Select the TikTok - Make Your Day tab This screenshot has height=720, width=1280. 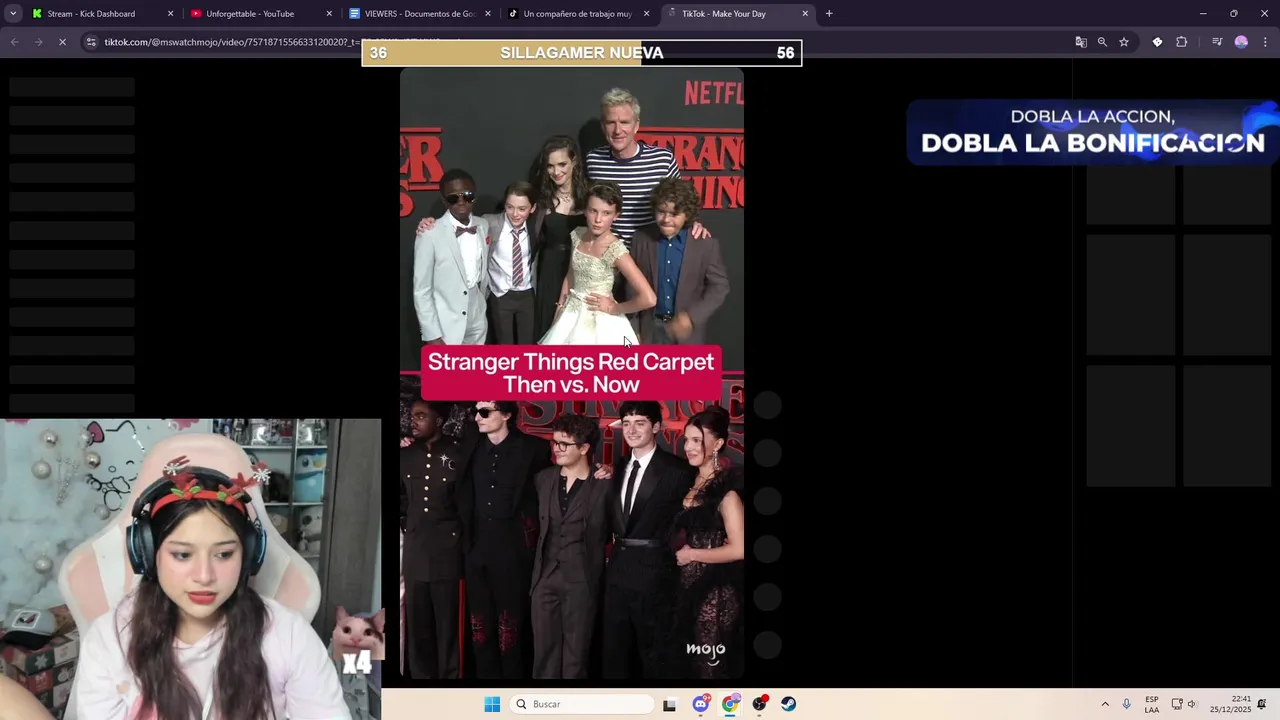click(x=738, y=14)
